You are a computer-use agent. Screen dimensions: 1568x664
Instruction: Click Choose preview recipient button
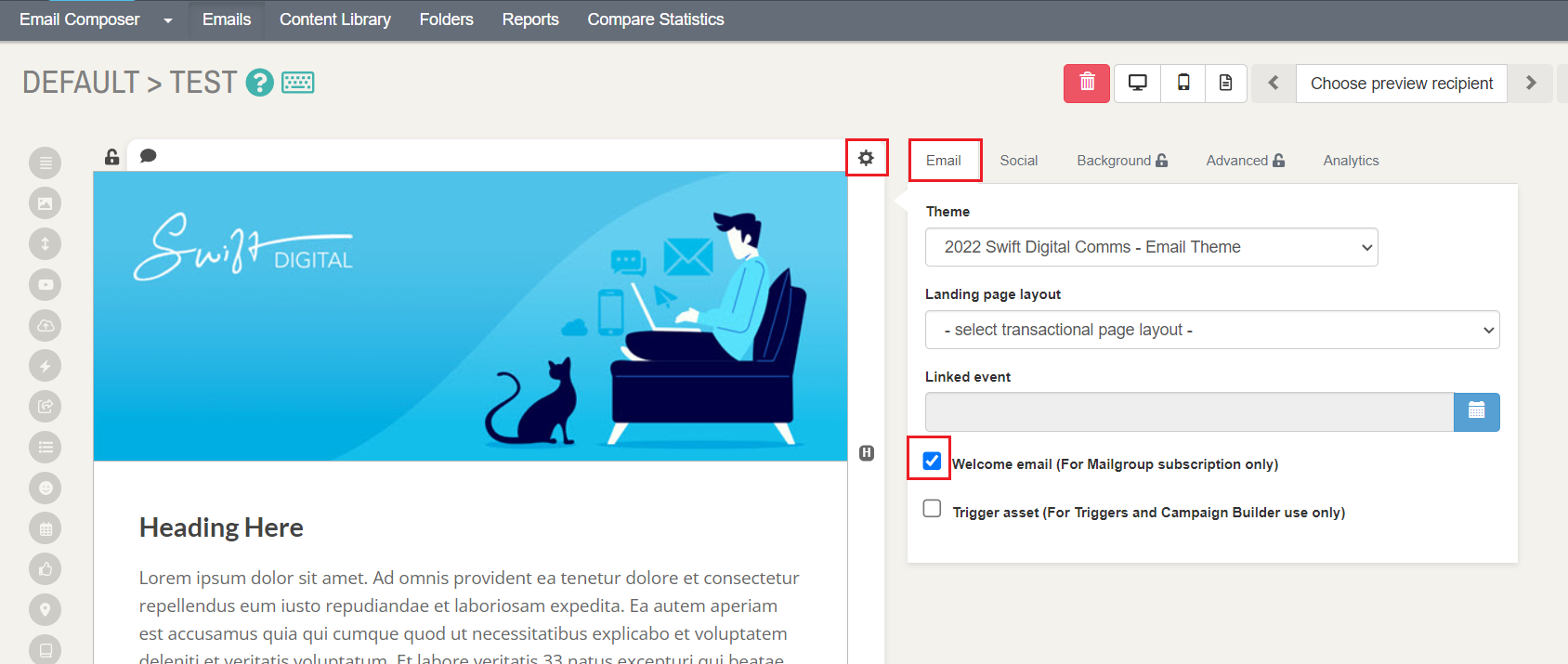(x=1402, y=84)
